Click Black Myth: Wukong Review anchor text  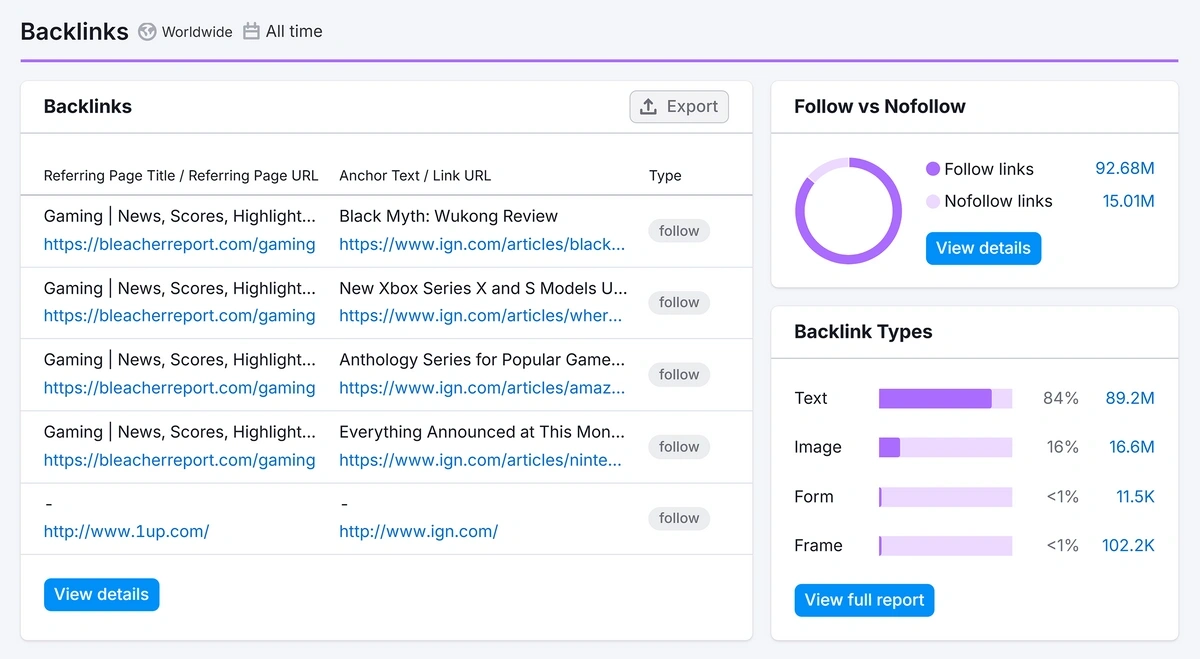(448, 216)
